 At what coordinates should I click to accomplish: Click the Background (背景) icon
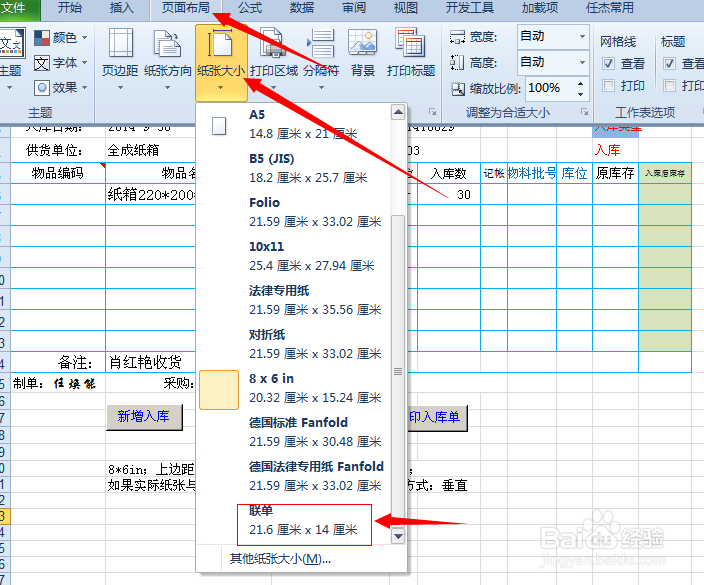coord(362,42)
